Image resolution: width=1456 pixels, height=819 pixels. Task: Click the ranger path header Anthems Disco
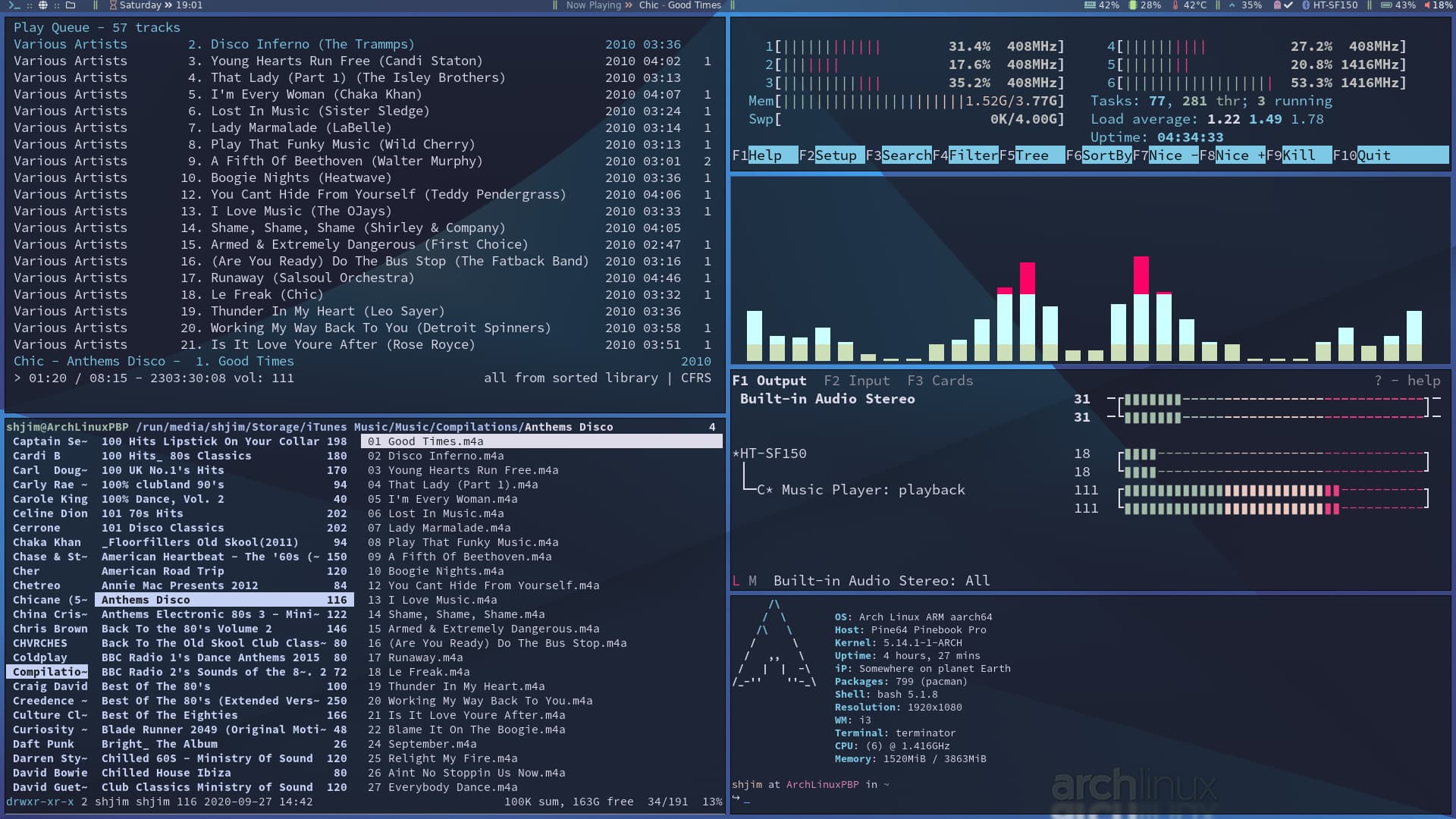point(569,427)
